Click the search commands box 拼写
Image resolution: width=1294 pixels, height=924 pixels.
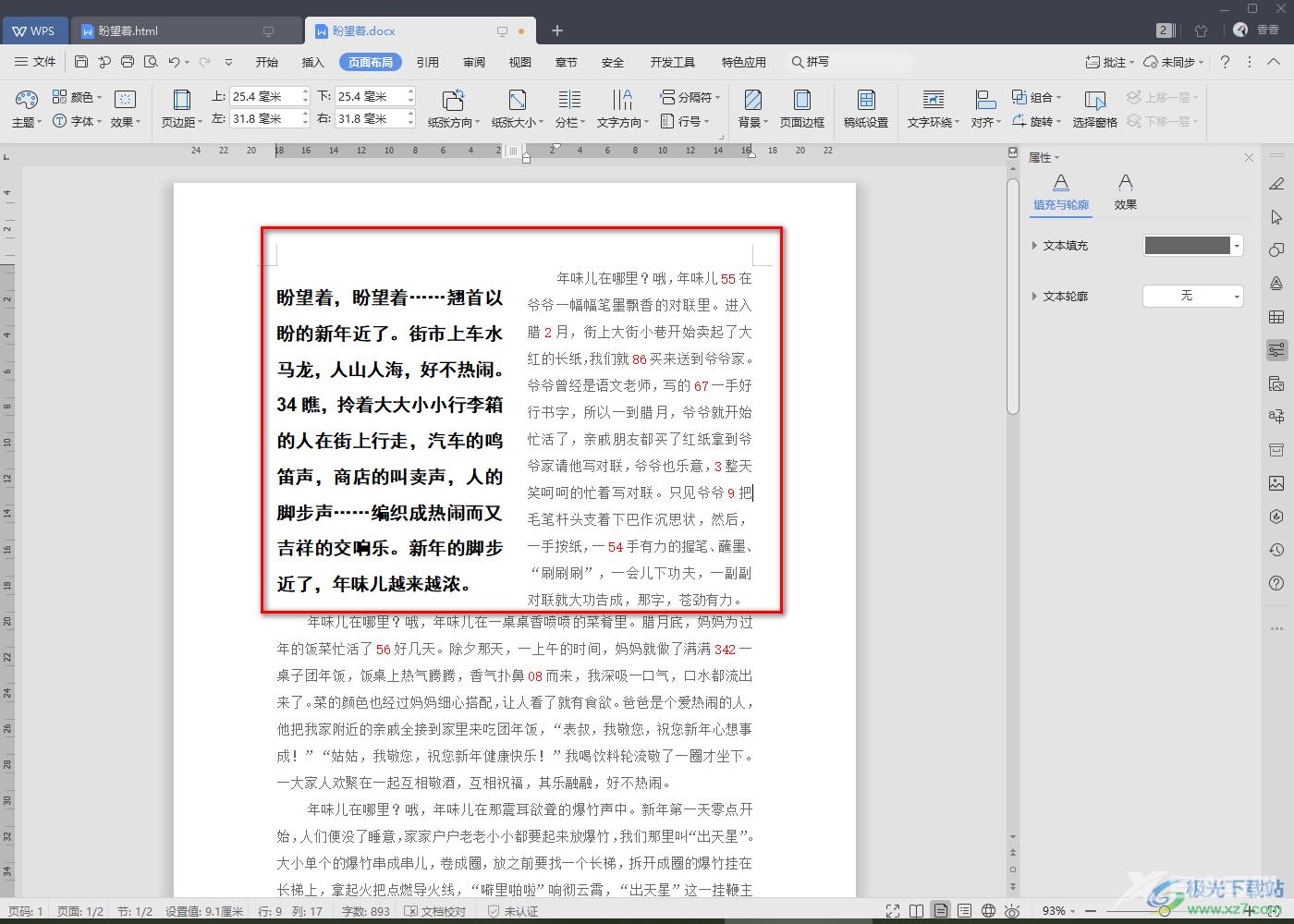[848, 62]
